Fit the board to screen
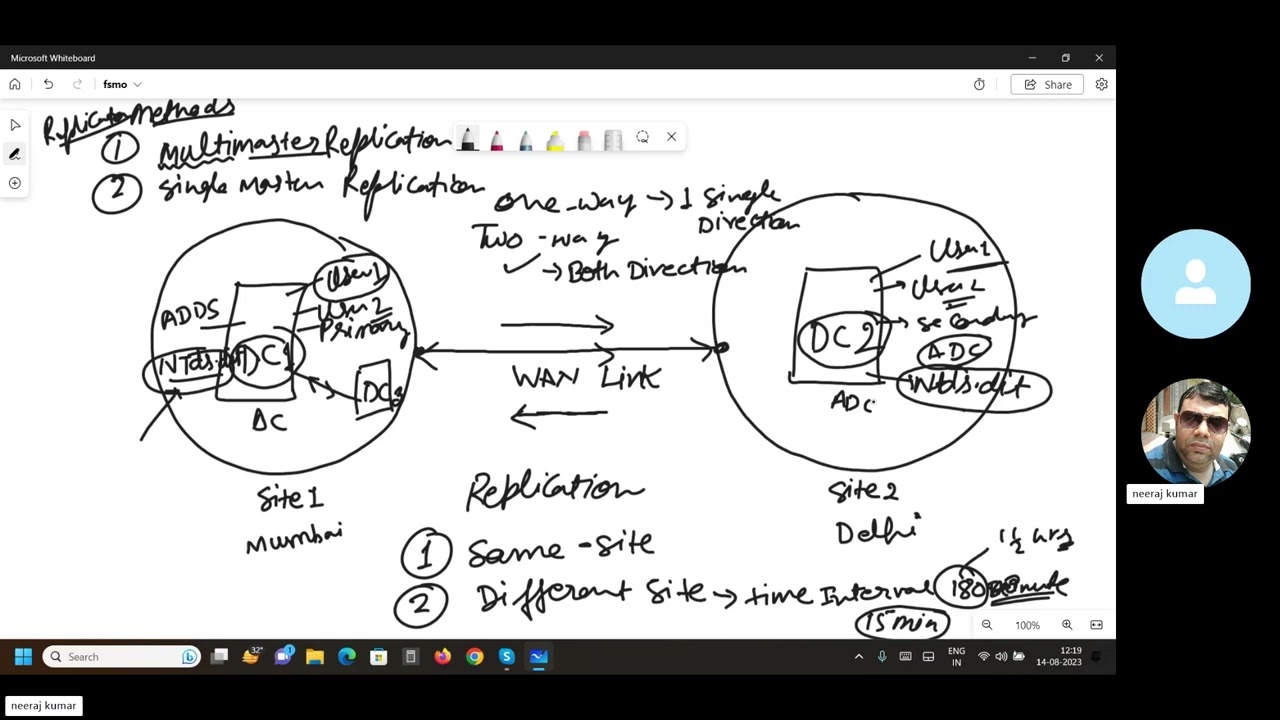The height and width of the screenshot is (720, 1280). click(x=1096, y=625)
